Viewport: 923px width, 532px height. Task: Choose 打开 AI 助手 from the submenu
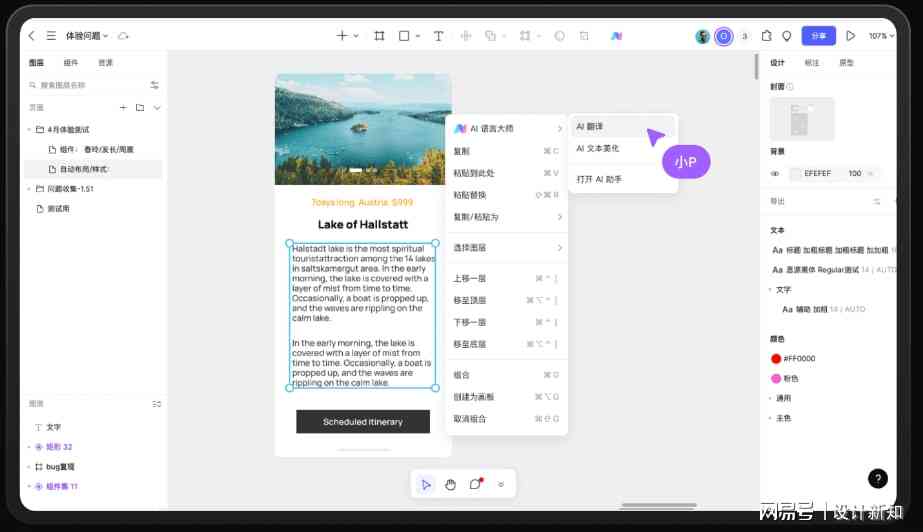point(622,179)
